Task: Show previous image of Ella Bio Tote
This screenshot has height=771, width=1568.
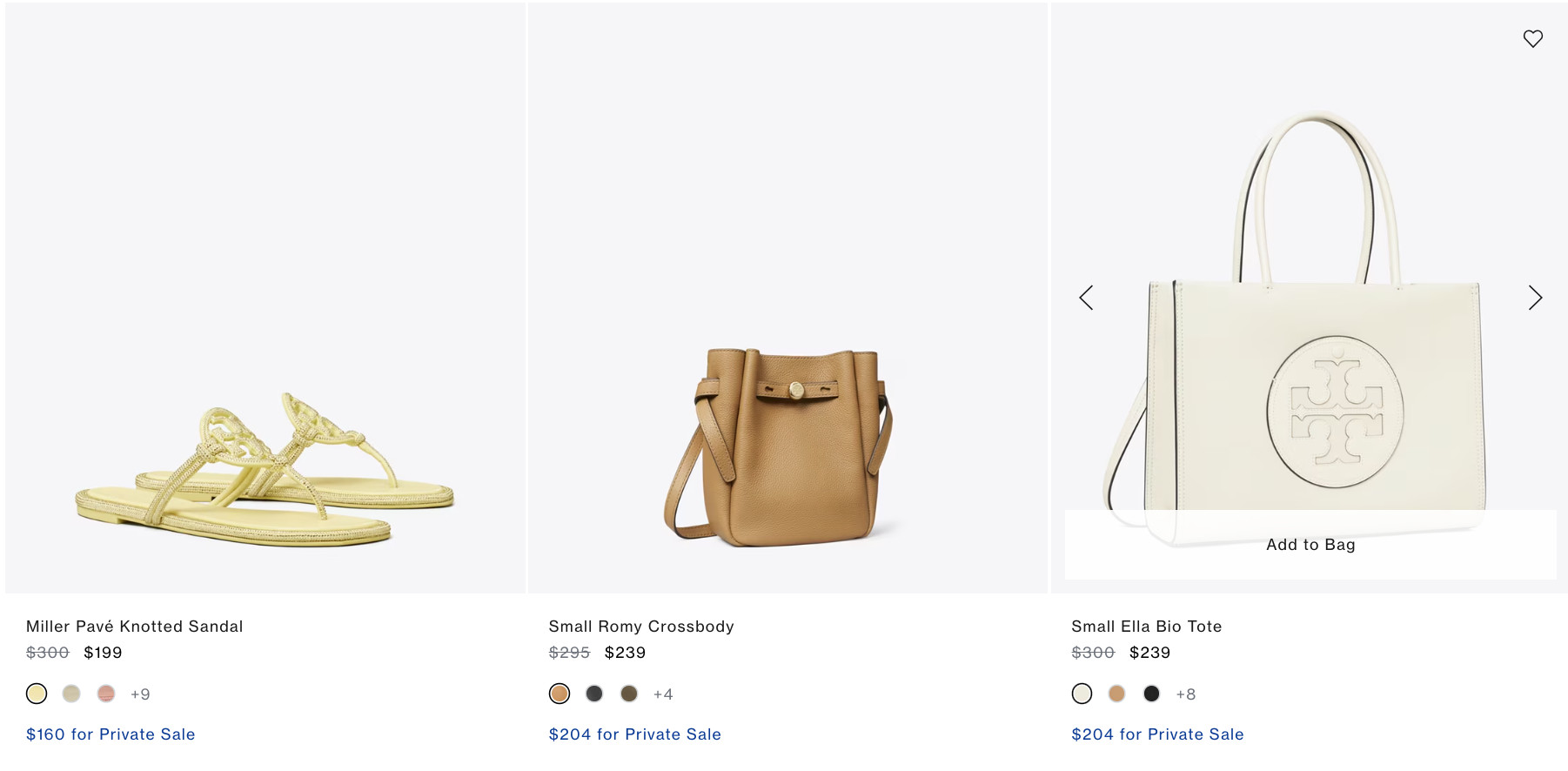Action: point(1086,298)
